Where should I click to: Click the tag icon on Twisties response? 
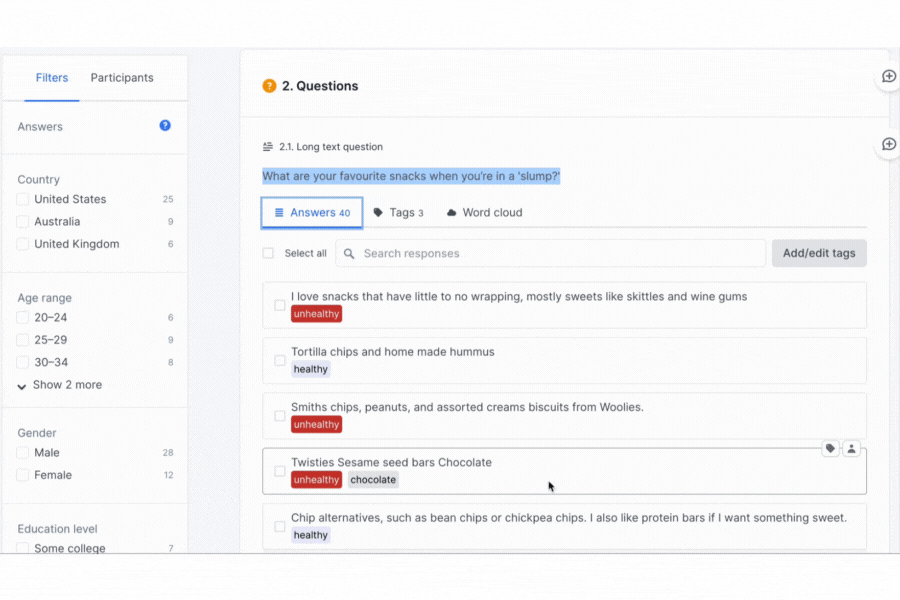click(x=830, y=449)
